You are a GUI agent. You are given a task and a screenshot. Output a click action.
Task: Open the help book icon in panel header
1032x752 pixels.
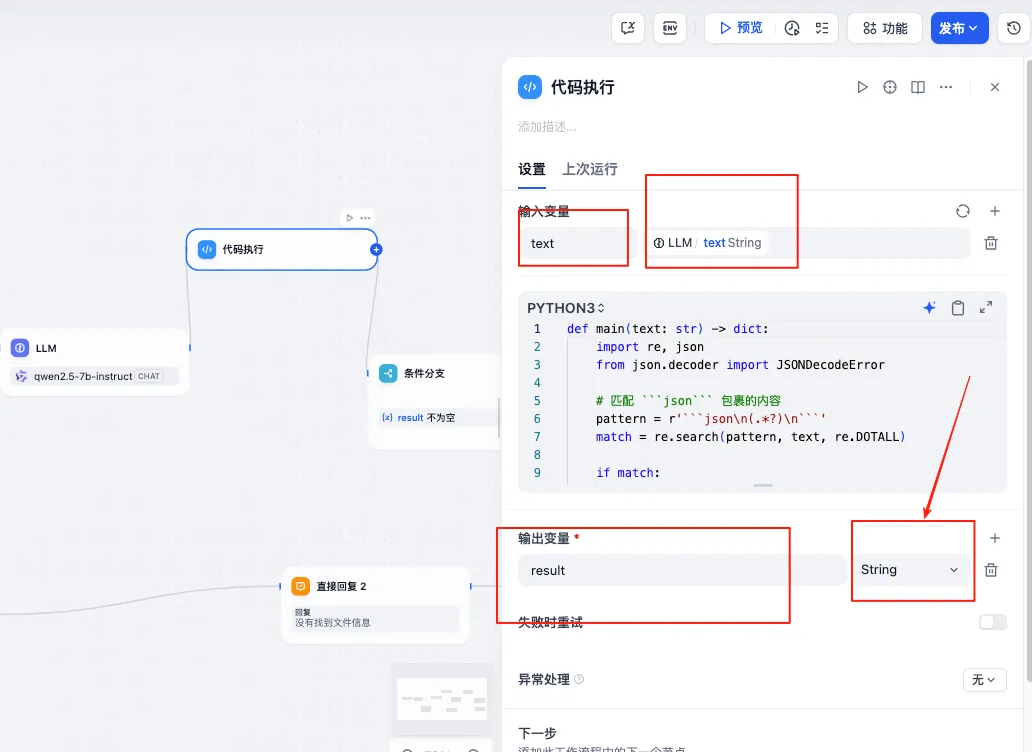coord(917,87)
